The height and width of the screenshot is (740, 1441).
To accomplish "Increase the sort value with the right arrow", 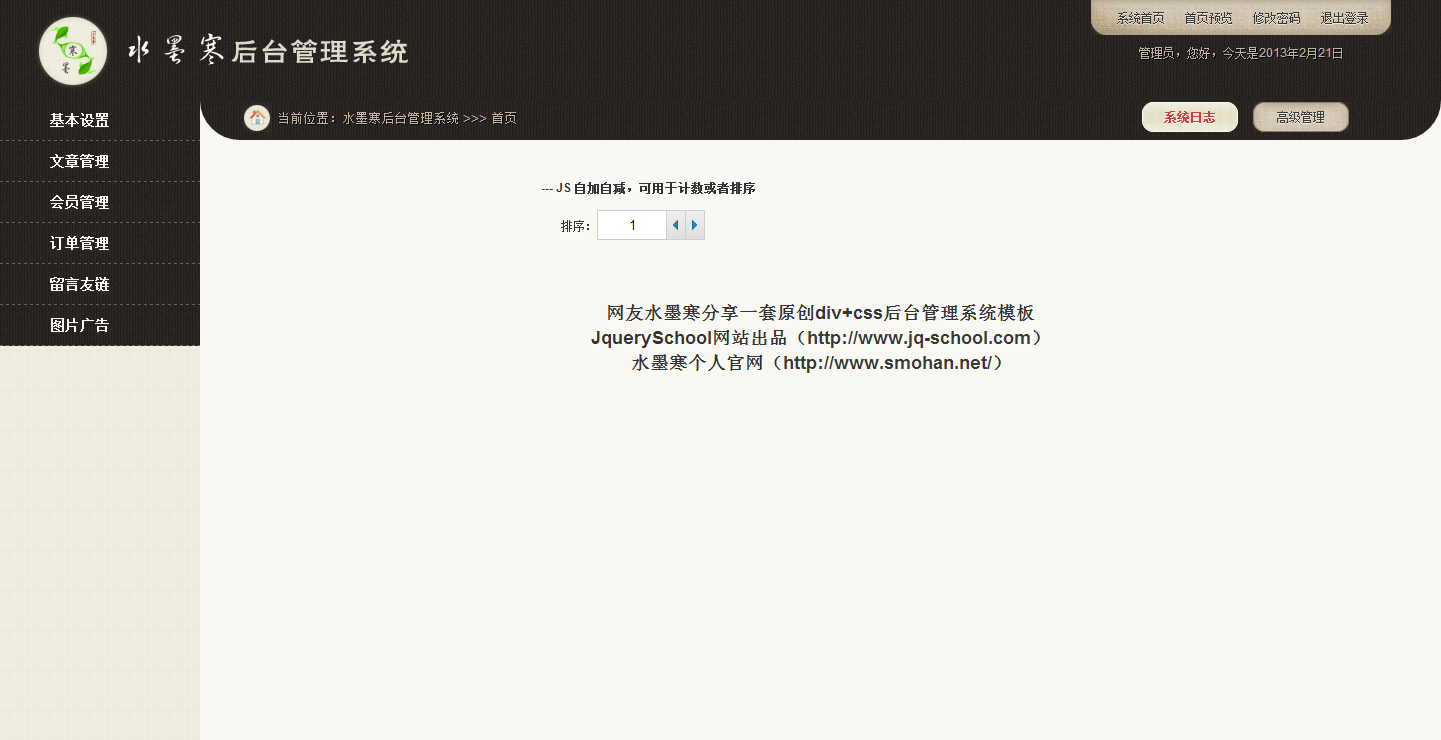I will coord(695,225).
